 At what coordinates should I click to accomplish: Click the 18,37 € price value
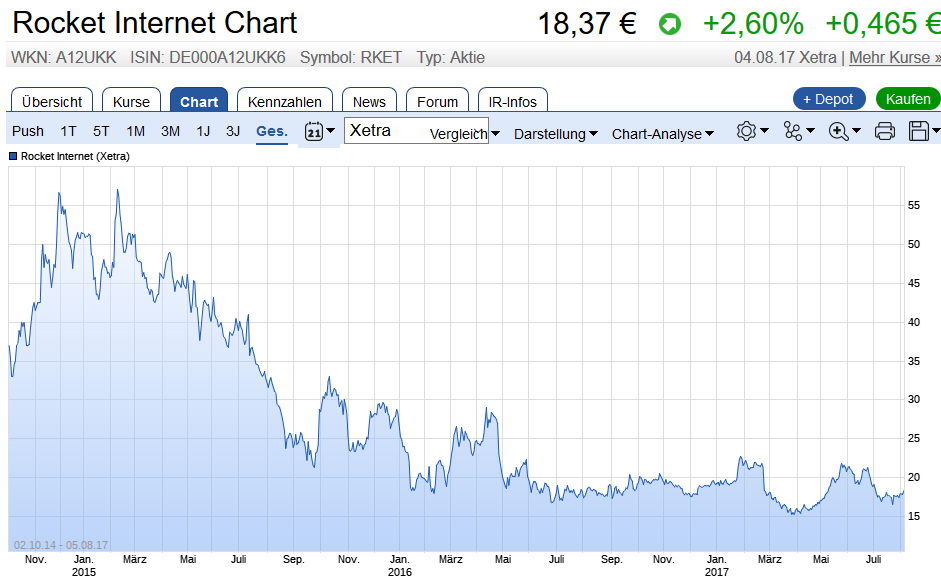[587, 24]
